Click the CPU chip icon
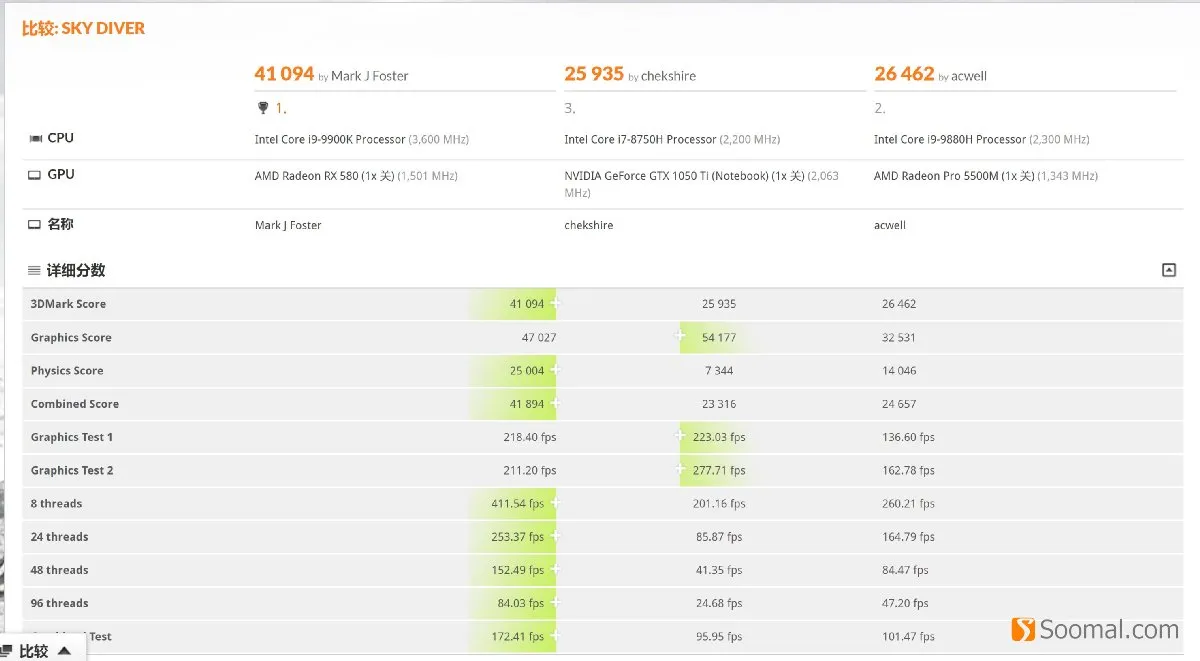This screenshot has height=661, width=1200. point(36,139)
